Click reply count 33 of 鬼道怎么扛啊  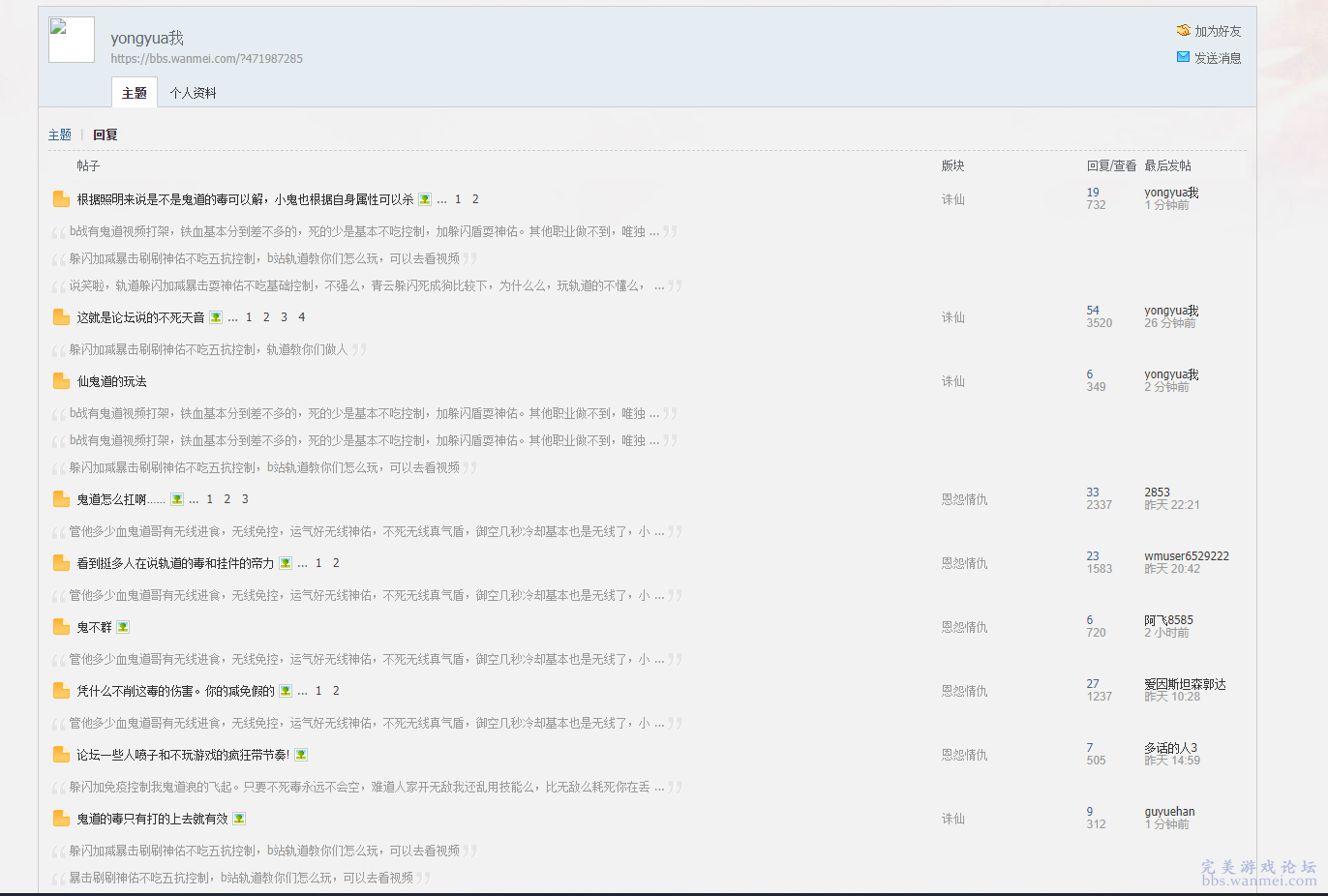click(1093, 493)
